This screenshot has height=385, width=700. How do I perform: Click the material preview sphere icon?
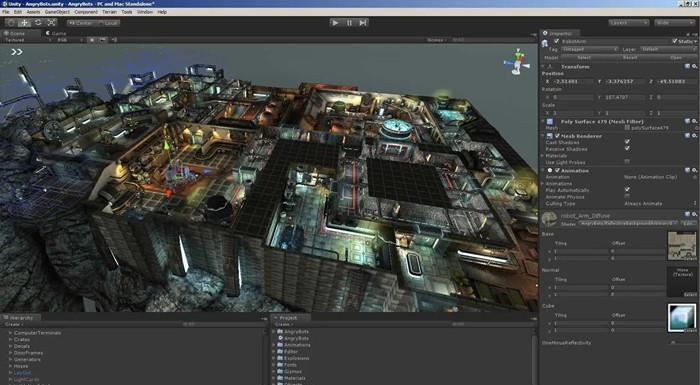point(549,219)
